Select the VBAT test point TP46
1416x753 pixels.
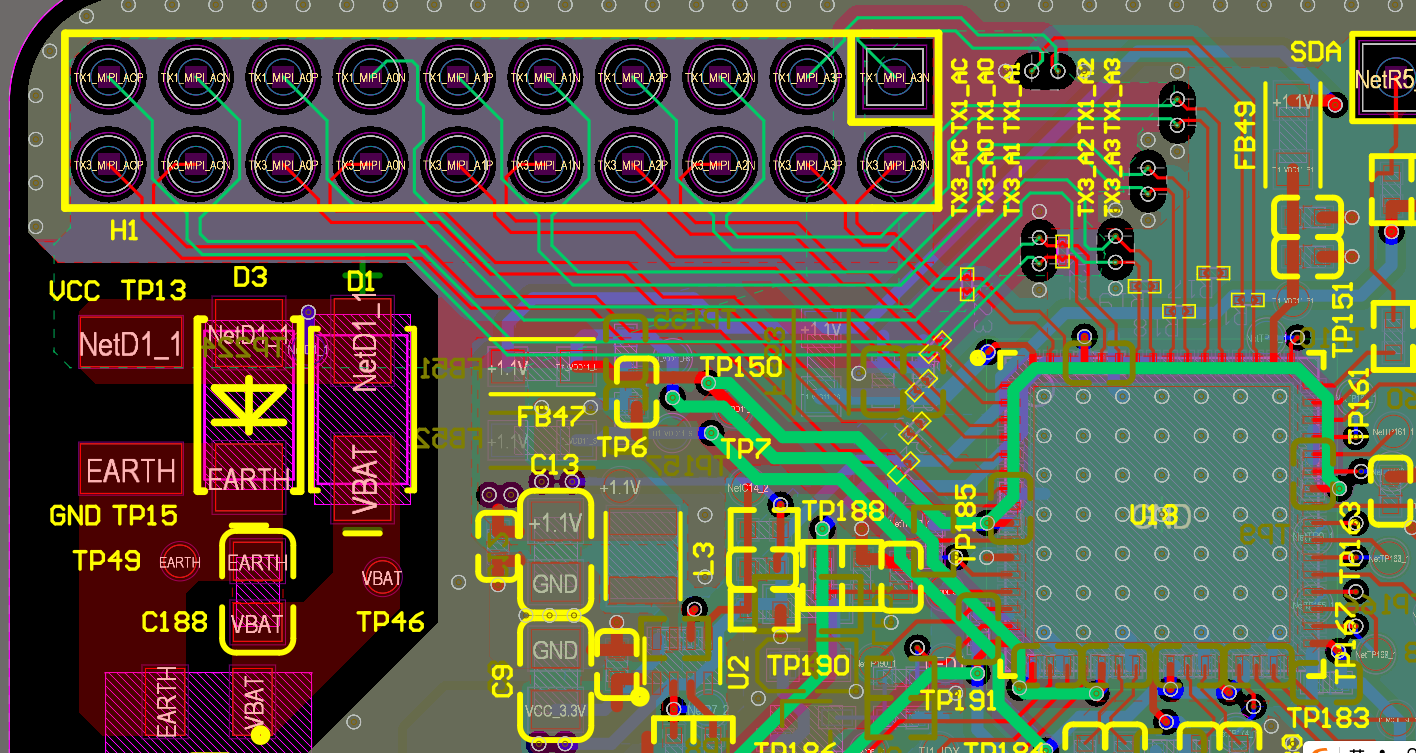[382, 577]
